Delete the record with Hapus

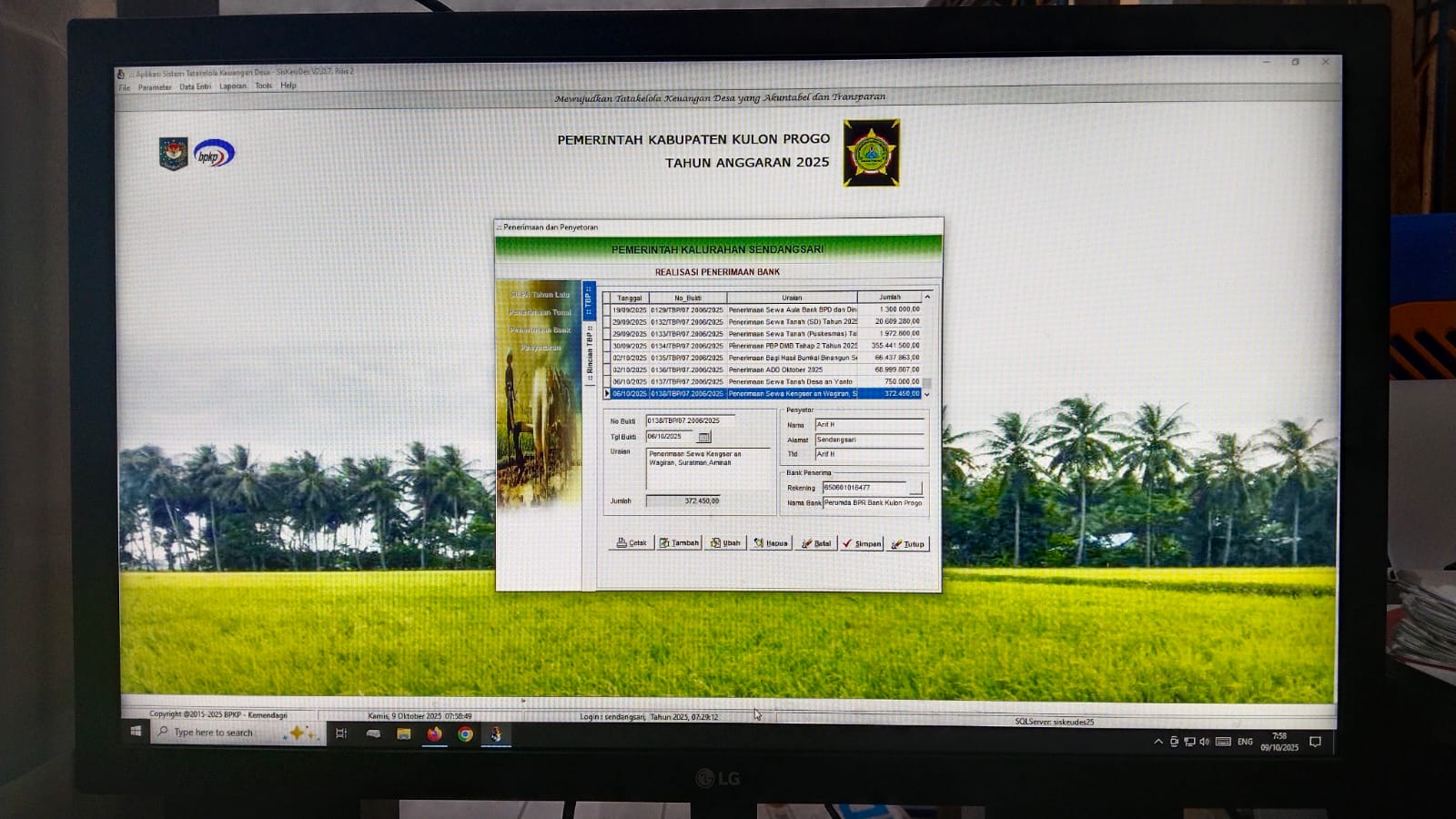pyautogui.click(x=771, y=543)
